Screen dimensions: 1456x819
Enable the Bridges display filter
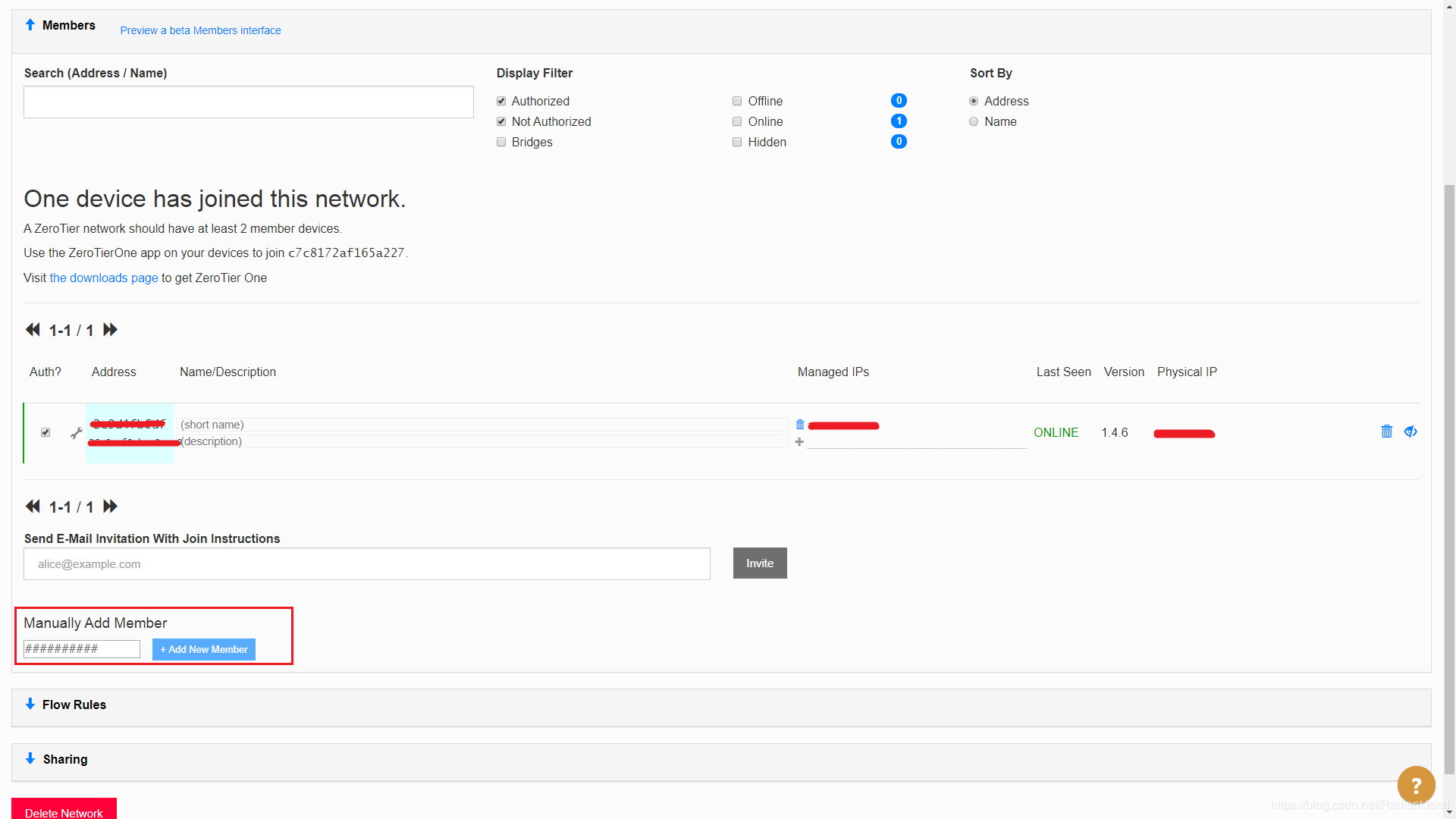tap(501, 142)
